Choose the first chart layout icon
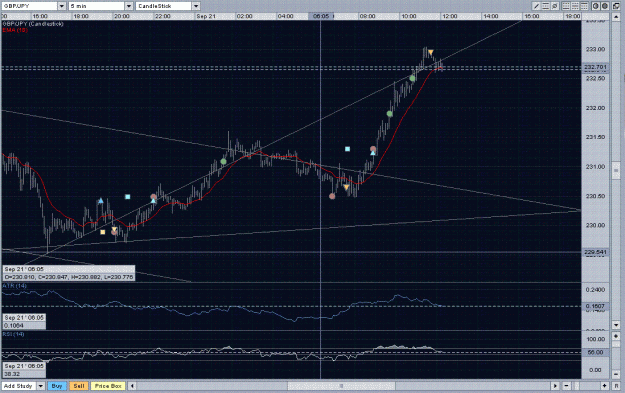 tap(566, 6)
